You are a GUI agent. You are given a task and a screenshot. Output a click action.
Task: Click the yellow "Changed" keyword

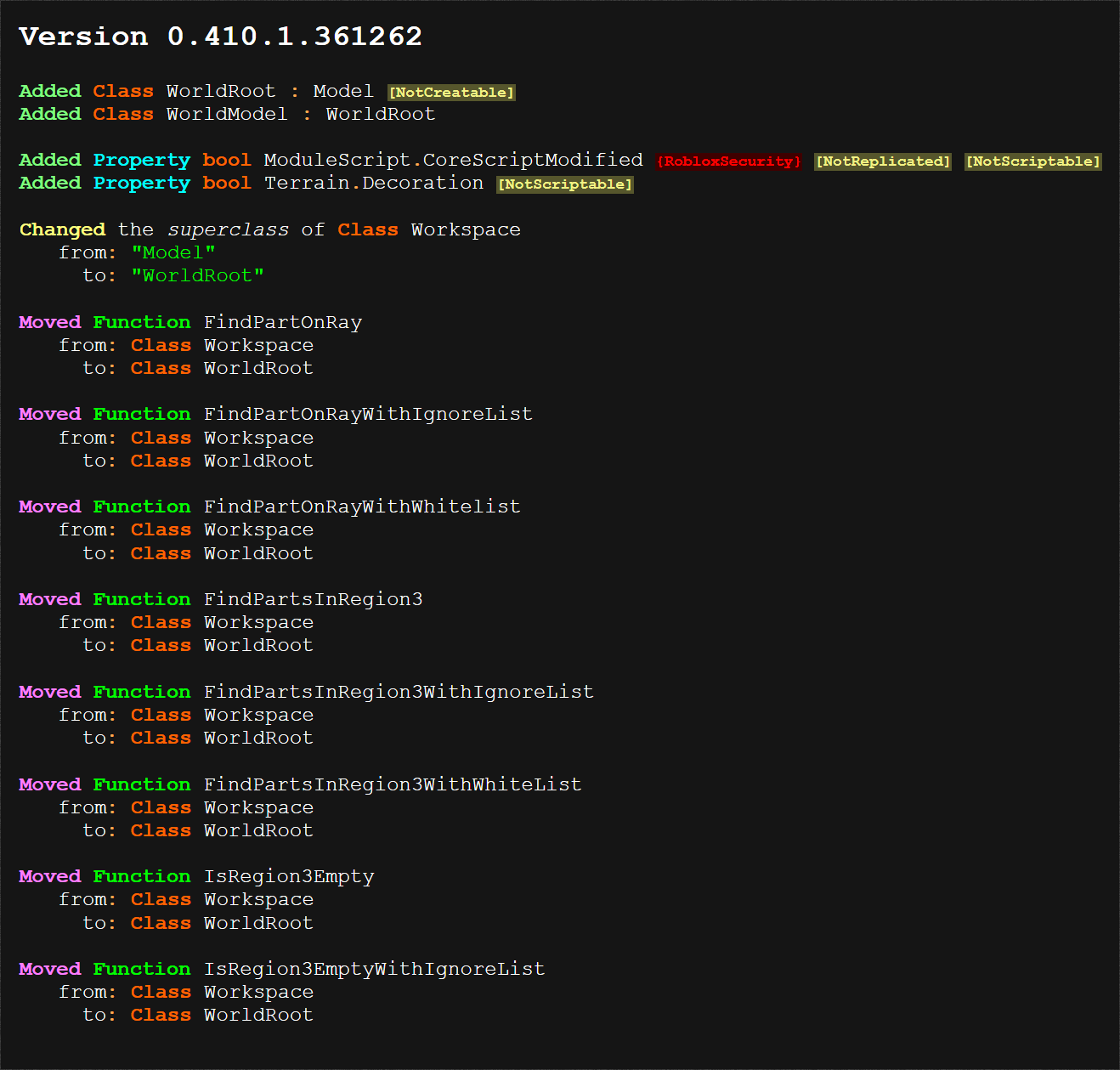point(63,230)
